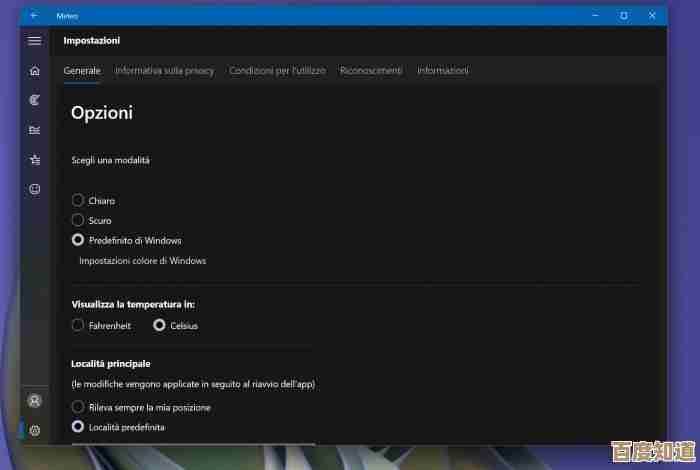Click the settings gear icon in sidebar
The width and height of the screenshot is (700, 470).
(35, 431)
